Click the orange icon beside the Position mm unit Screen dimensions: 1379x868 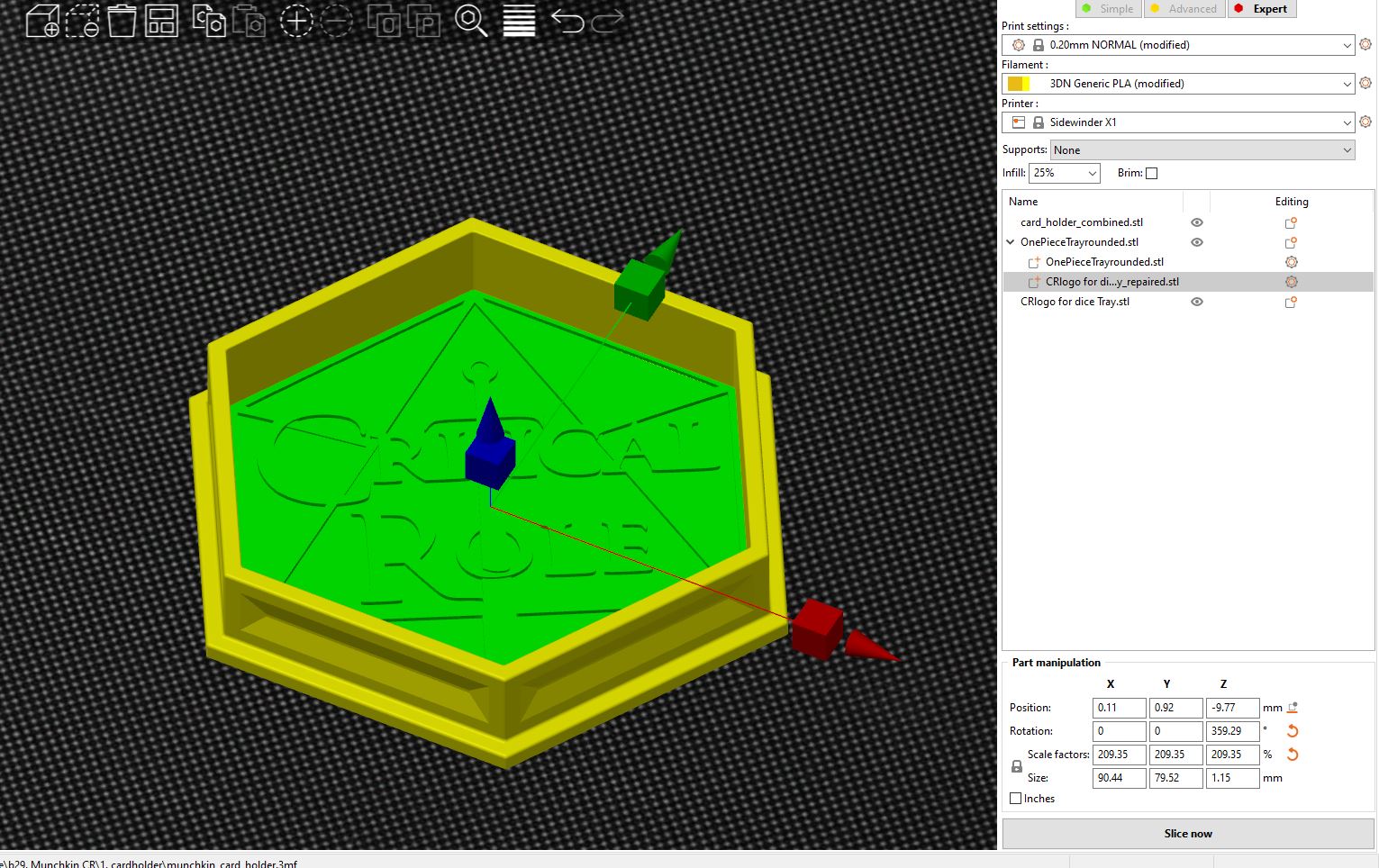1293,708
